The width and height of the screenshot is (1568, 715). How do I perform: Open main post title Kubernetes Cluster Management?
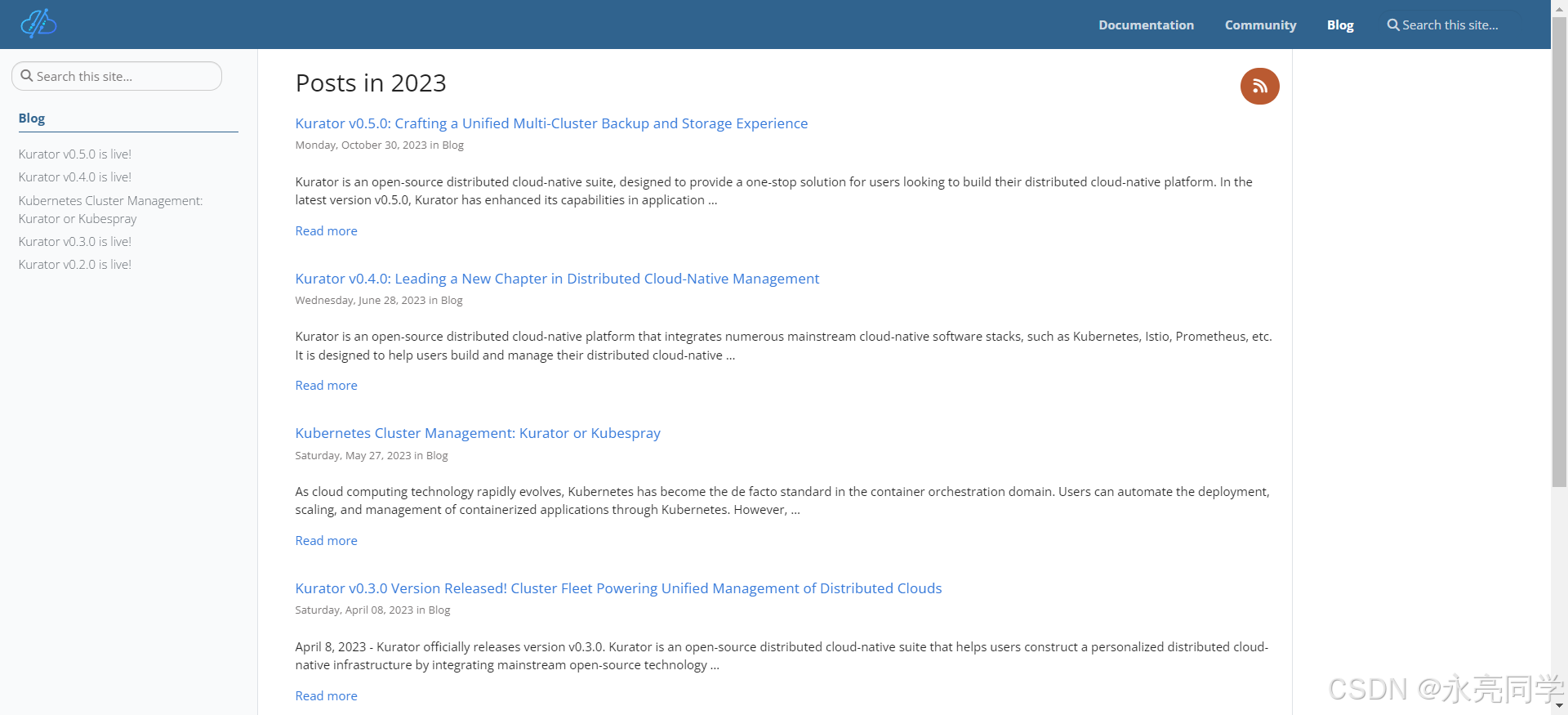478,433
